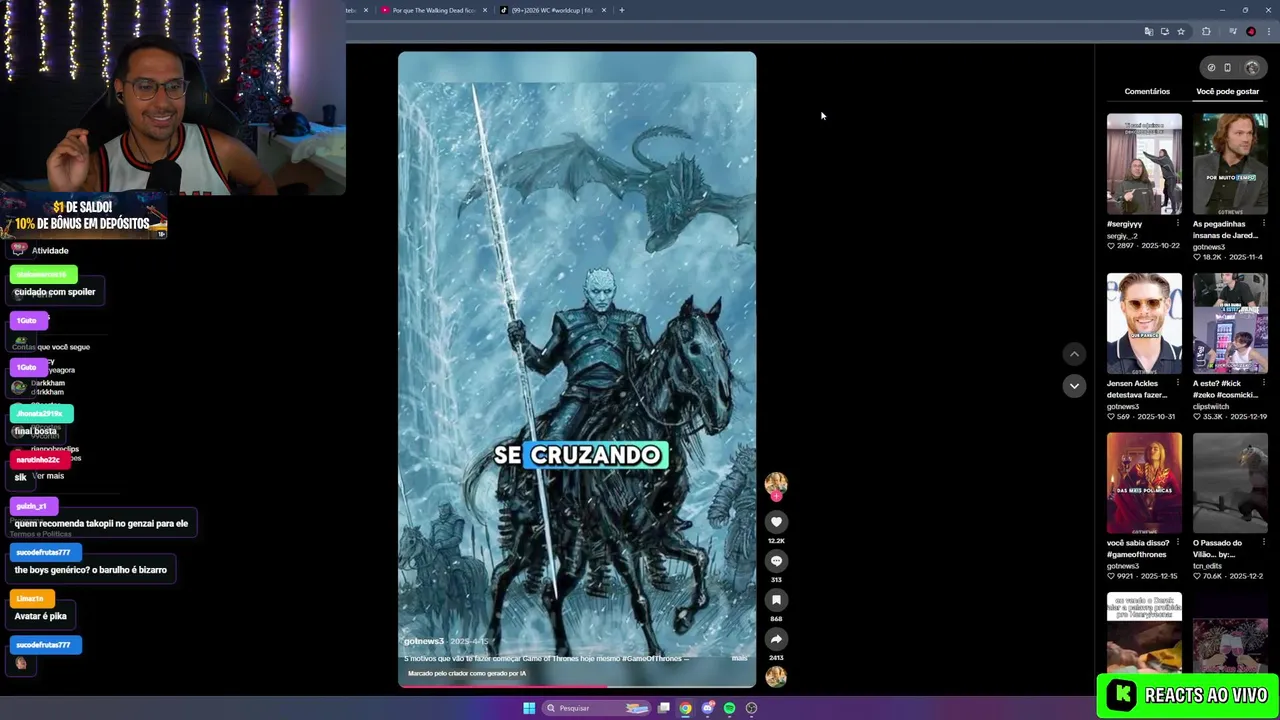Expand video caption with 'mais'
Screen dimensions: 1280x720
[x=739, y=658]
